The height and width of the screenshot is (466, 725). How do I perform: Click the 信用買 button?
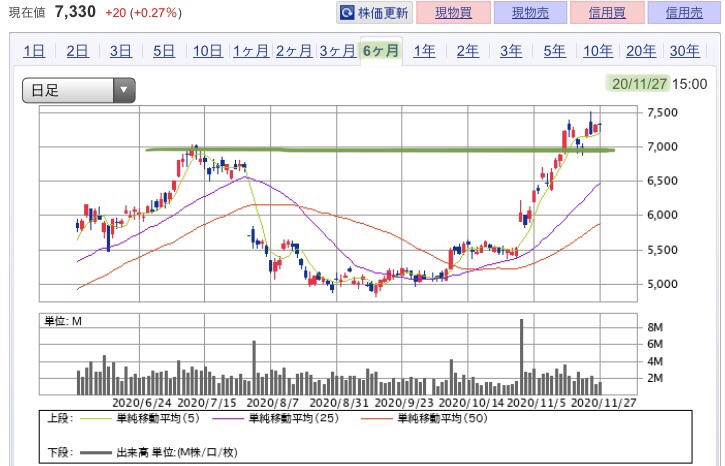click(x=607, y=12)
